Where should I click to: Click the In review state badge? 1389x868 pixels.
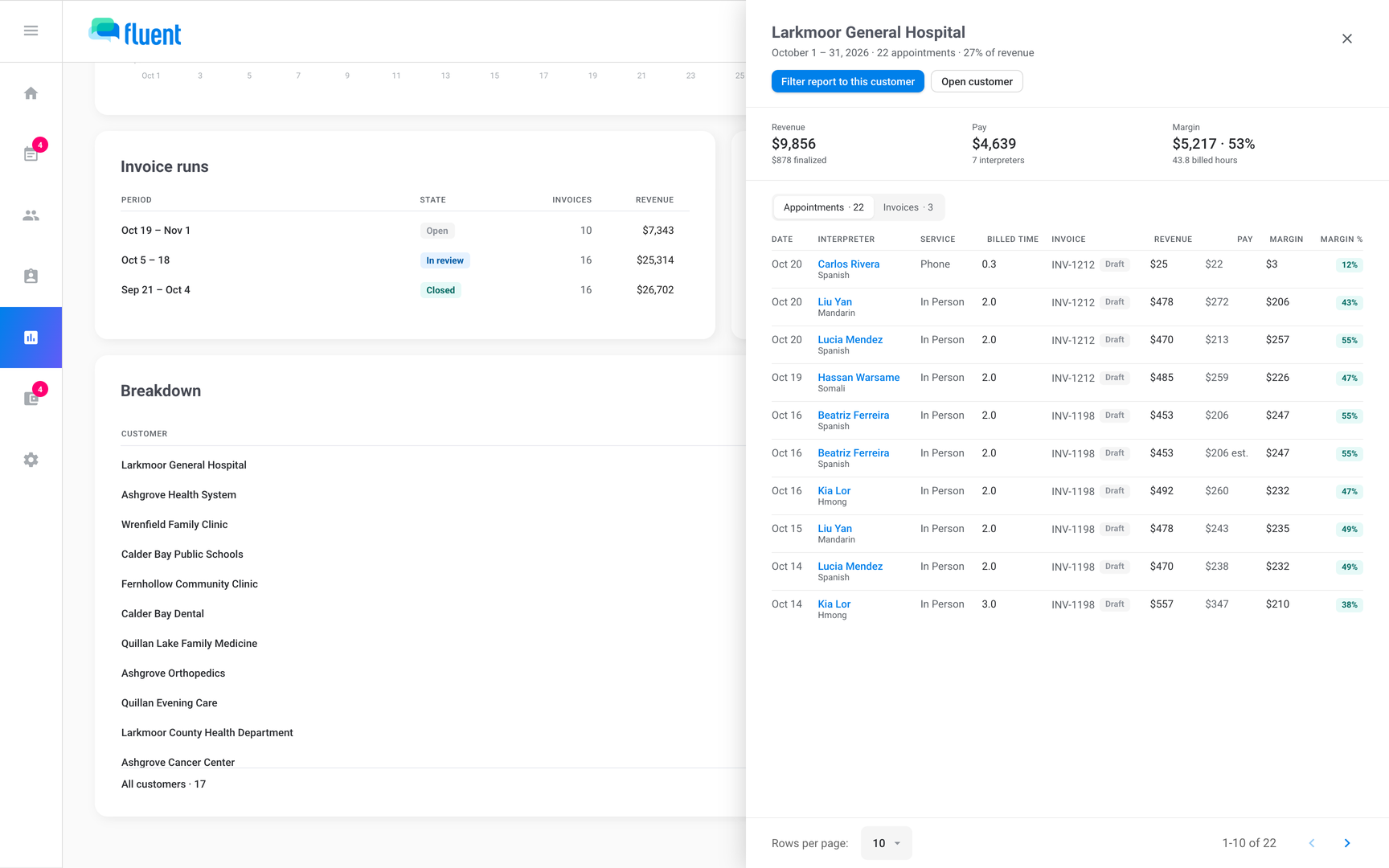tap(445, 260)
